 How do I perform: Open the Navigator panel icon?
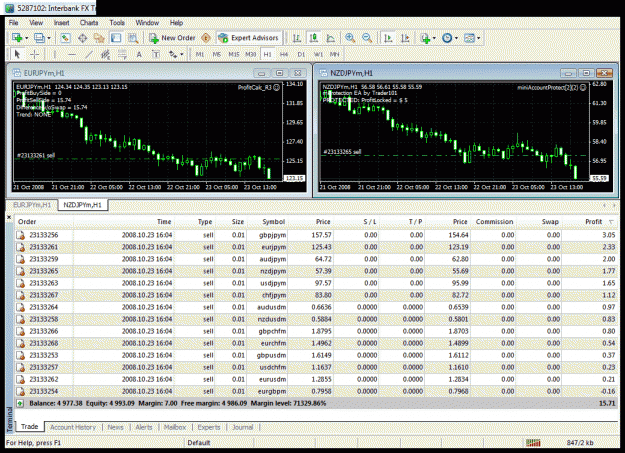tap(99, 38)
